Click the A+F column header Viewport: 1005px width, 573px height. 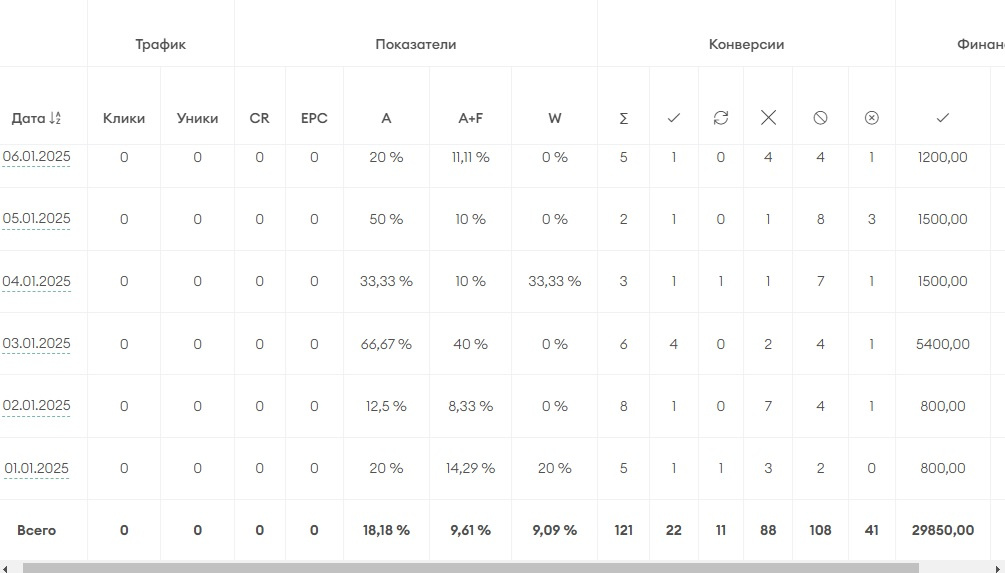[470, 118]
